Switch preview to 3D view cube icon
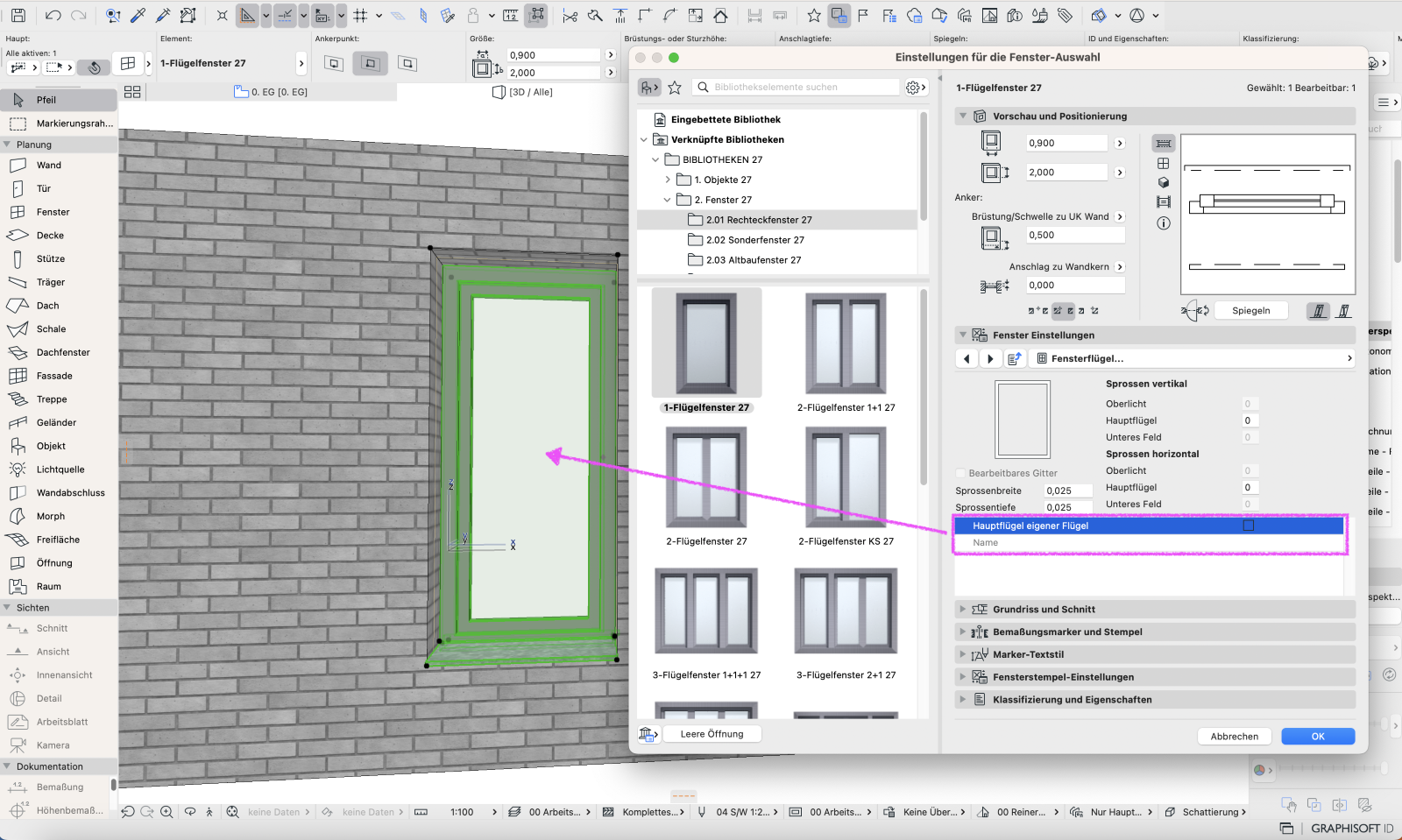 coord(1164,183)
